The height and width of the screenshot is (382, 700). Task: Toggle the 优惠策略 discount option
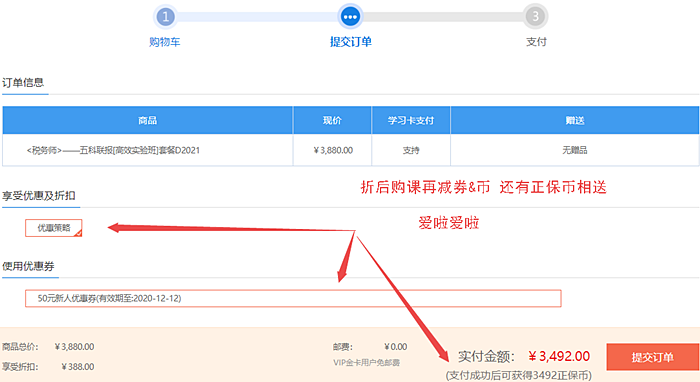(54, 228)
